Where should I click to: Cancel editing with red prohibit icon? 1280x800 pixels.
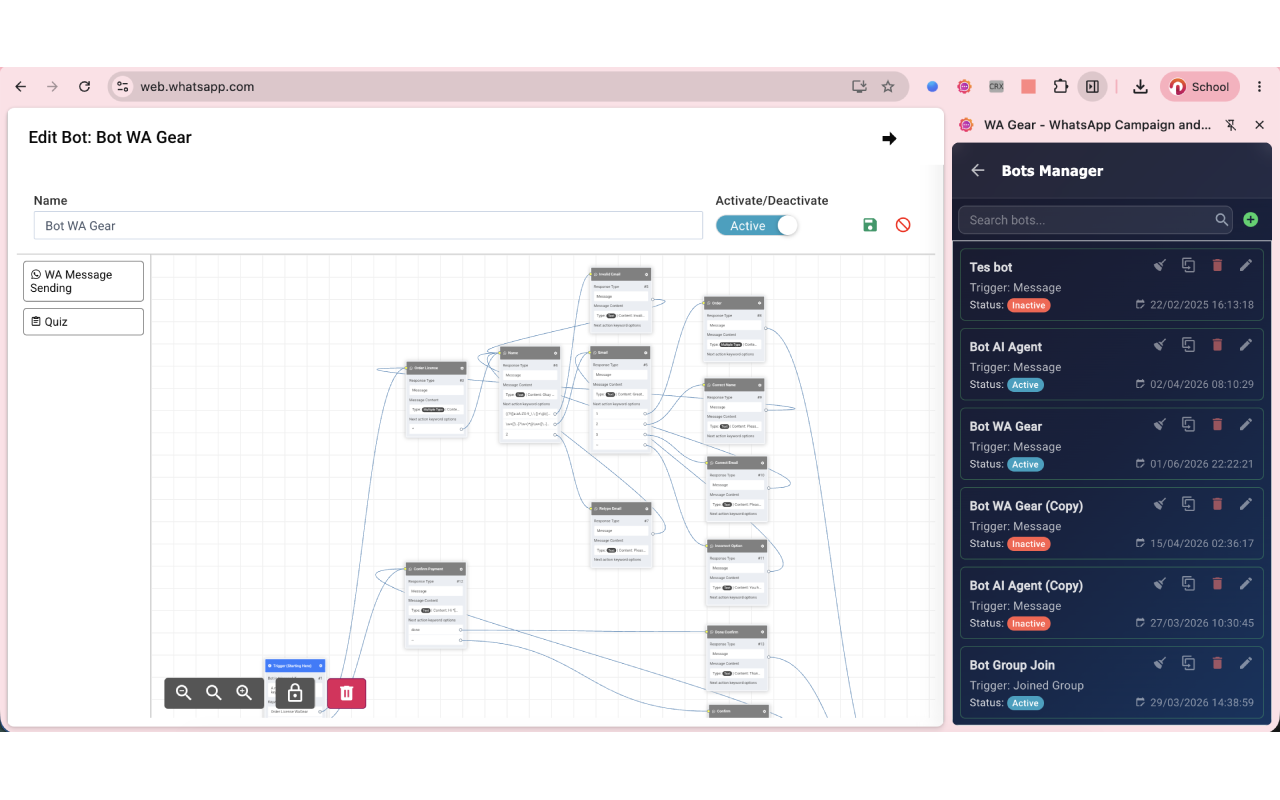coord(903,225)
